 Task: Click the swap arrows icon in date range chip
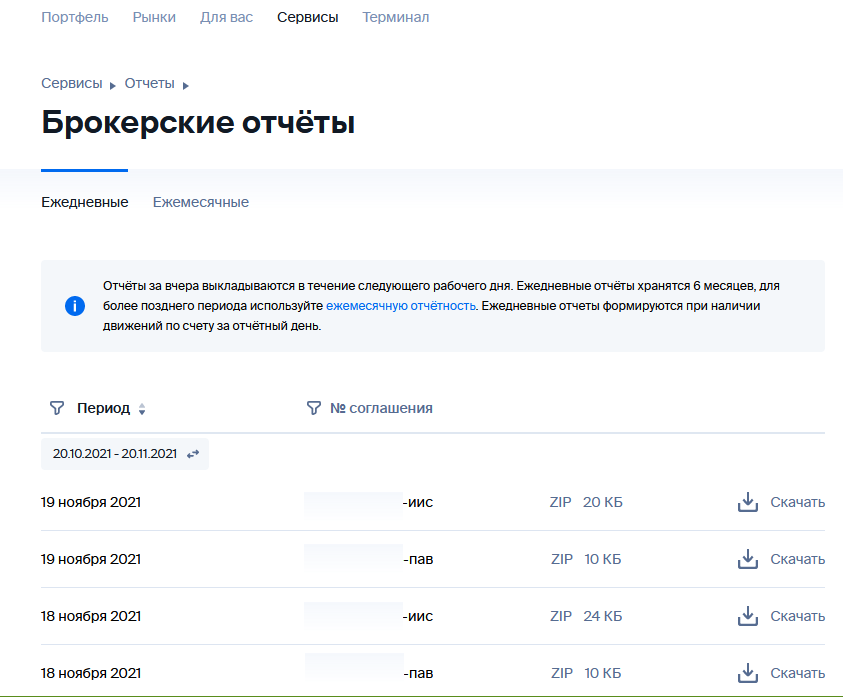coord(193,454)
